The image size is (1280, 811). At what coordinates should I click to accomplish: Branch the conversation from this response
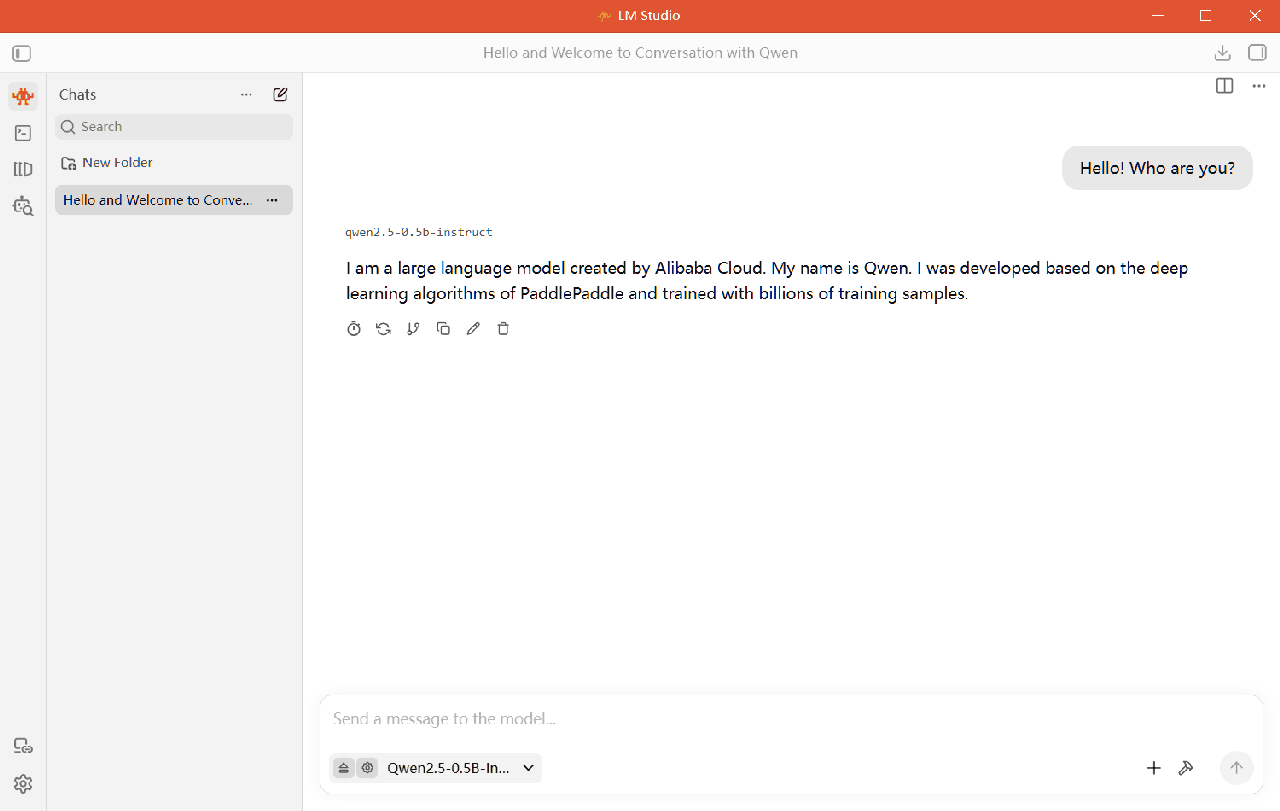click(x=413, y=328)
